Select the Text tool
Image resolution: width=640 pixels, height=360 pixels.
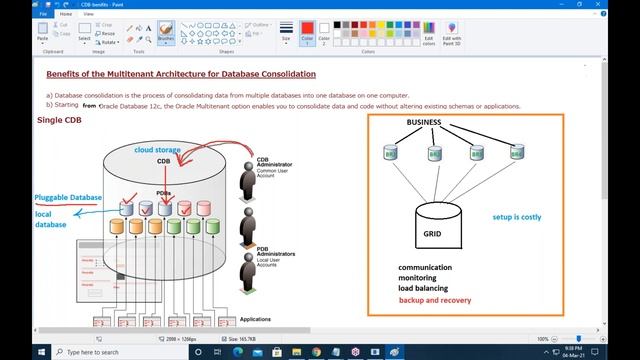(149, 28)
